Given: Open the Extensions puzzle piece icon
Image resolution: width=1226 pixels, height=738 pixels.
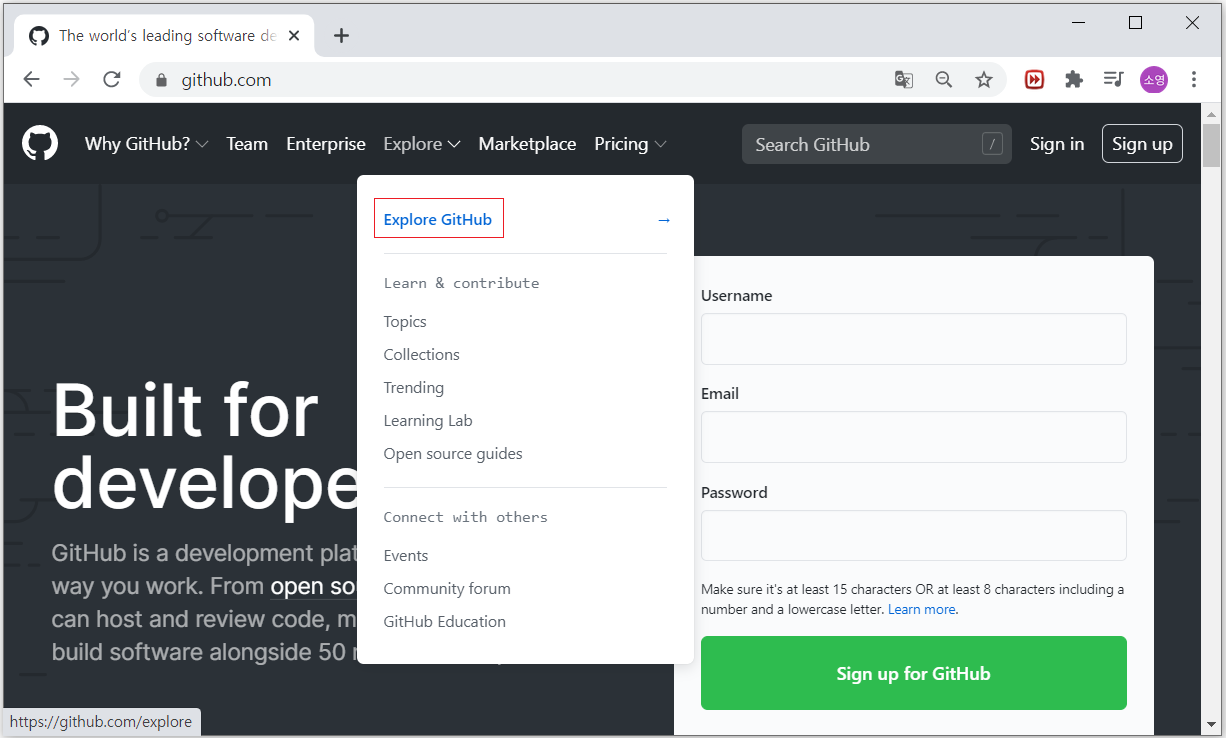Looking at the screenshot, I should click(1074, 80).
